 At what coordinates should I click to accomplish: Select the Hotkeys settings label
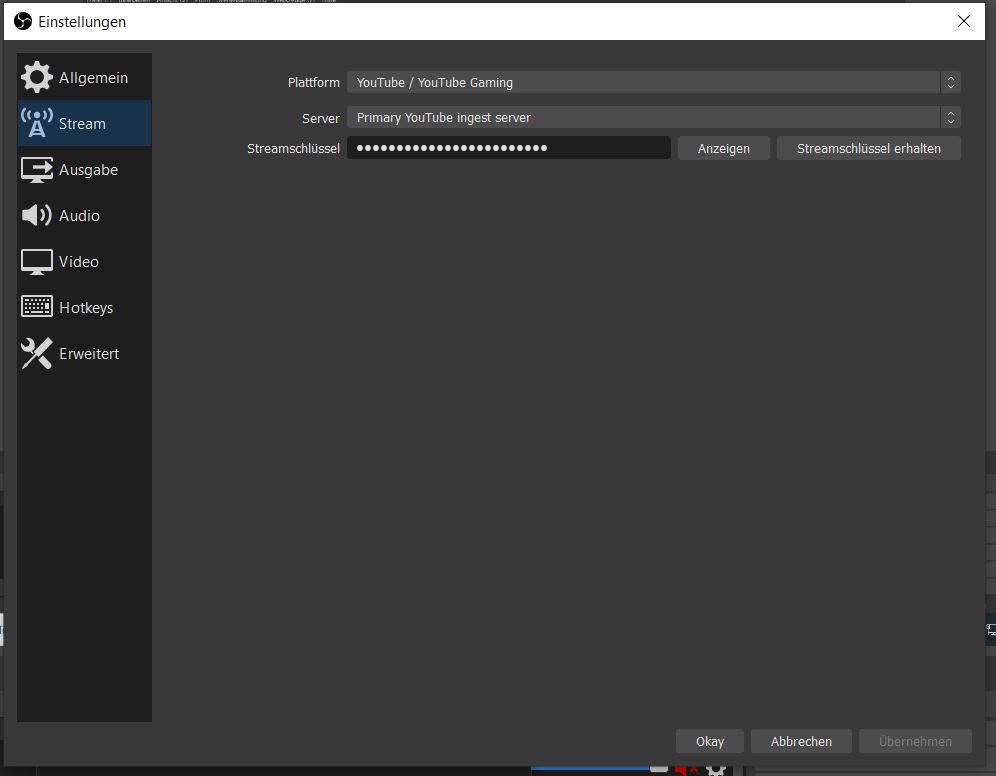[86, 308]
